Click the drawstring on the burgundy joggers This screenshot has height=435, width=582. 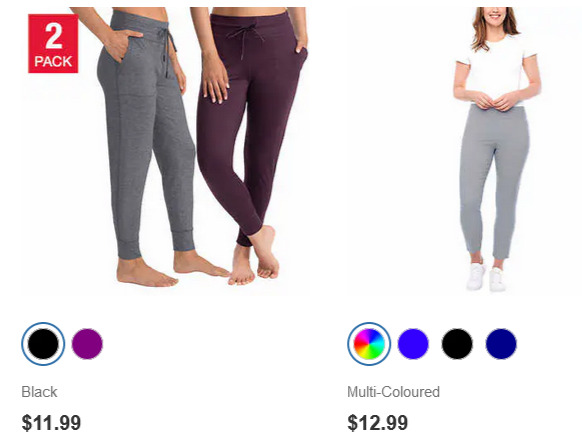245,40
